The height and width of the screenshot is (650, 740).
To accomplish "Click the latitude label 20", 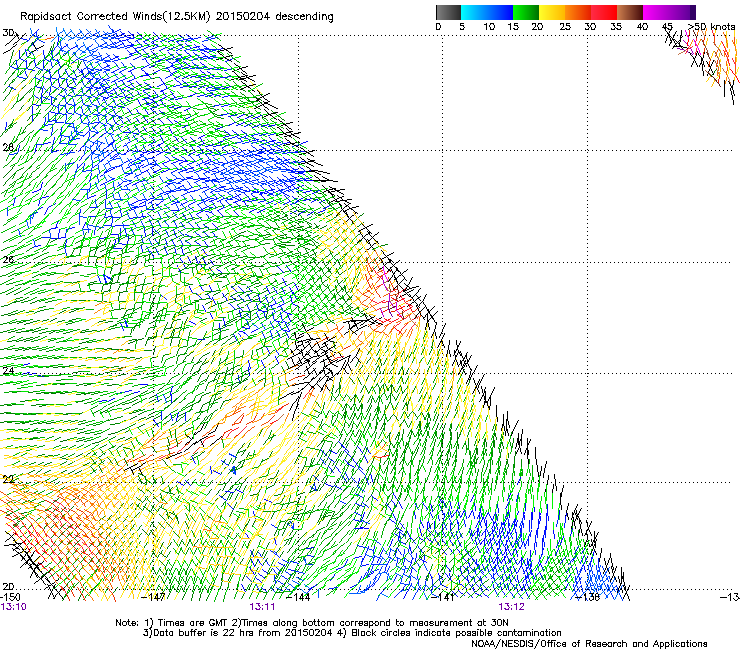I will coord(8,586).
